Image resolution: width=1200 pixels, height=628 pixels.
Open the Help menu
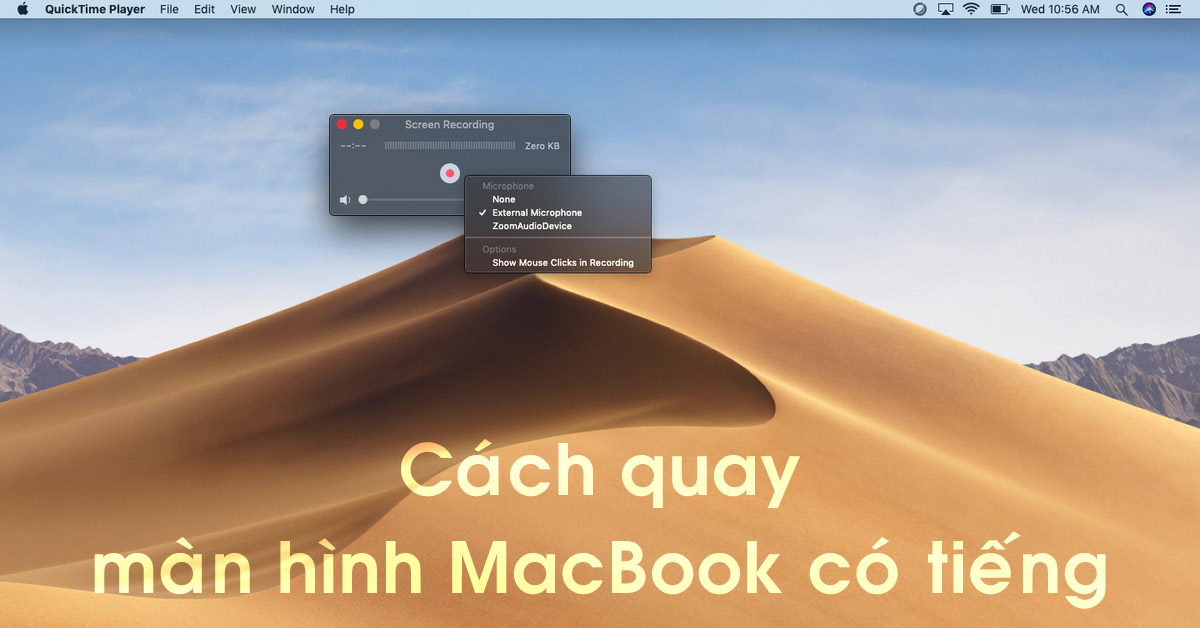tap(342, 9)
